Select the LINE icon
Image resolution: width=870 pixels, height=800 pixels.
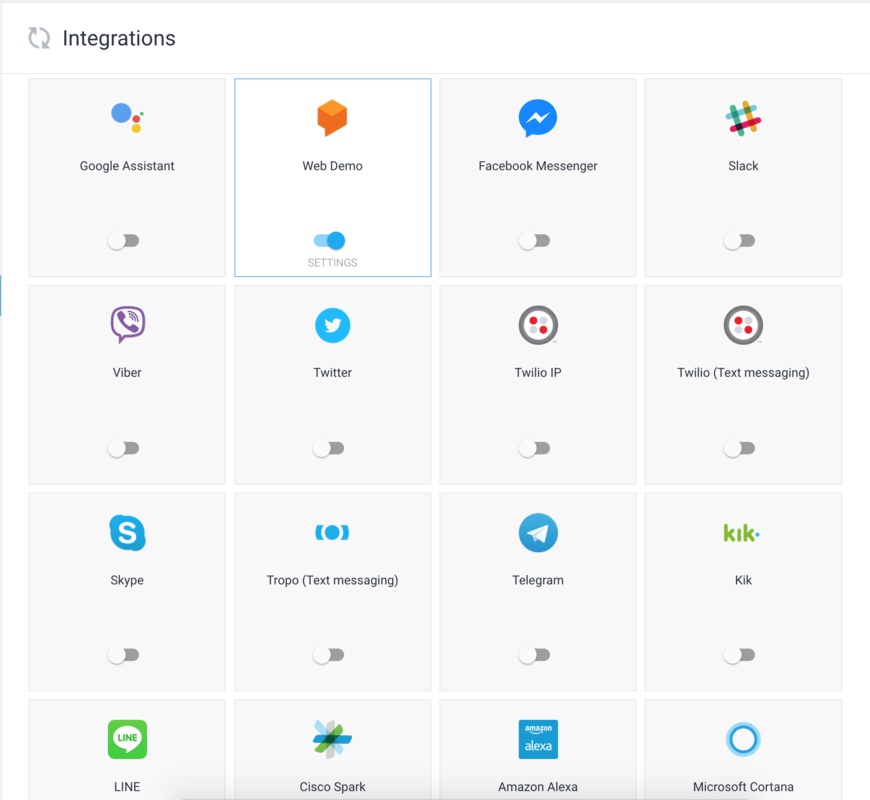(126, 740)
